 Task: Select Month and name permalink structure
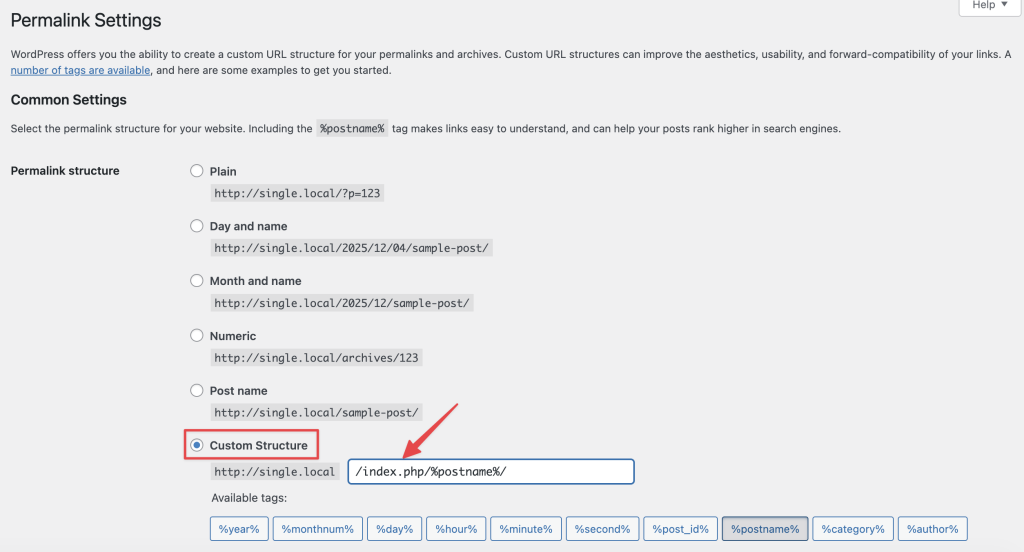(x=197, y=281)
